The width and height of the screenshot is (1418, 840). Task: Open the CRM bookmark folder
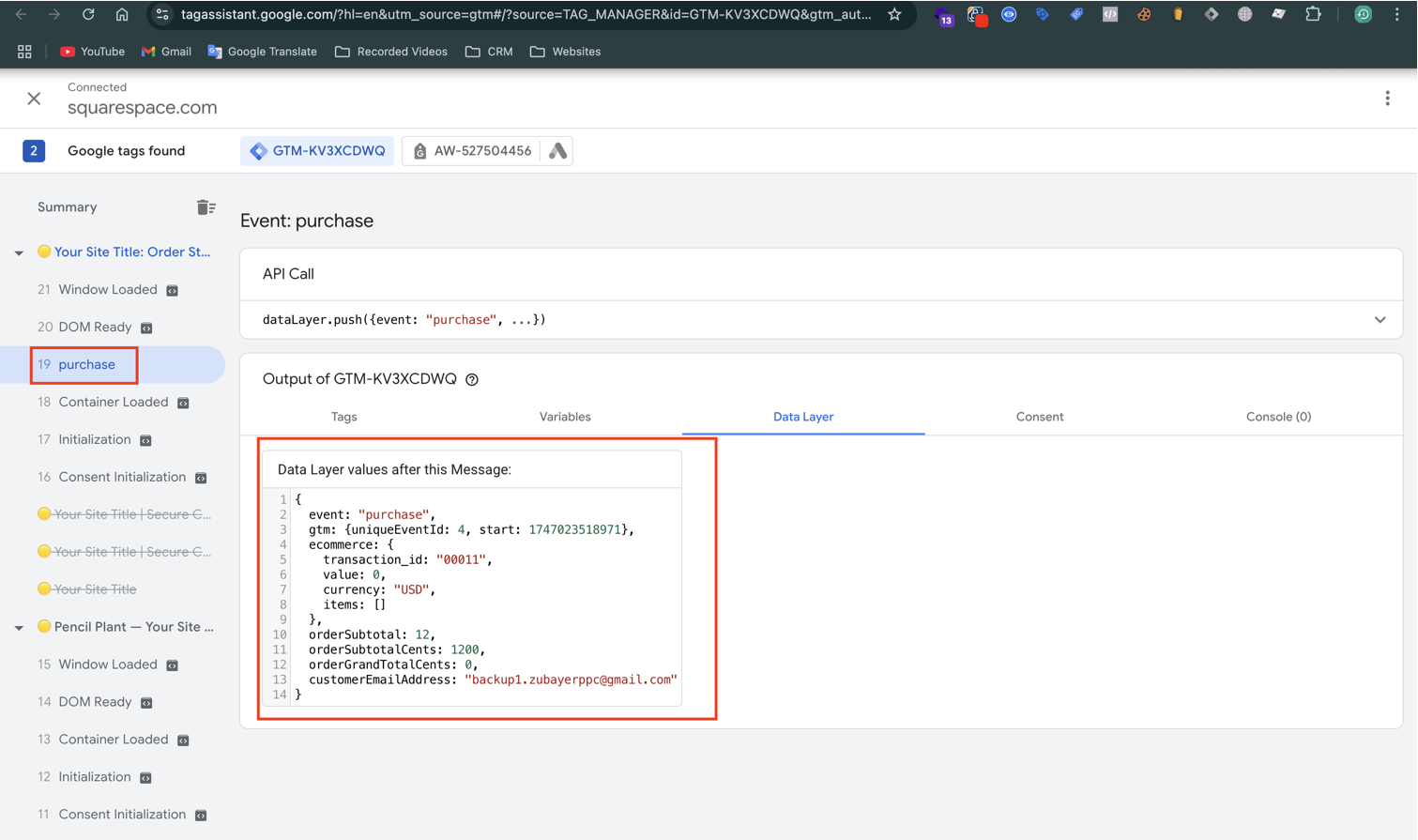pyautogui.click(x=489, y=52)
